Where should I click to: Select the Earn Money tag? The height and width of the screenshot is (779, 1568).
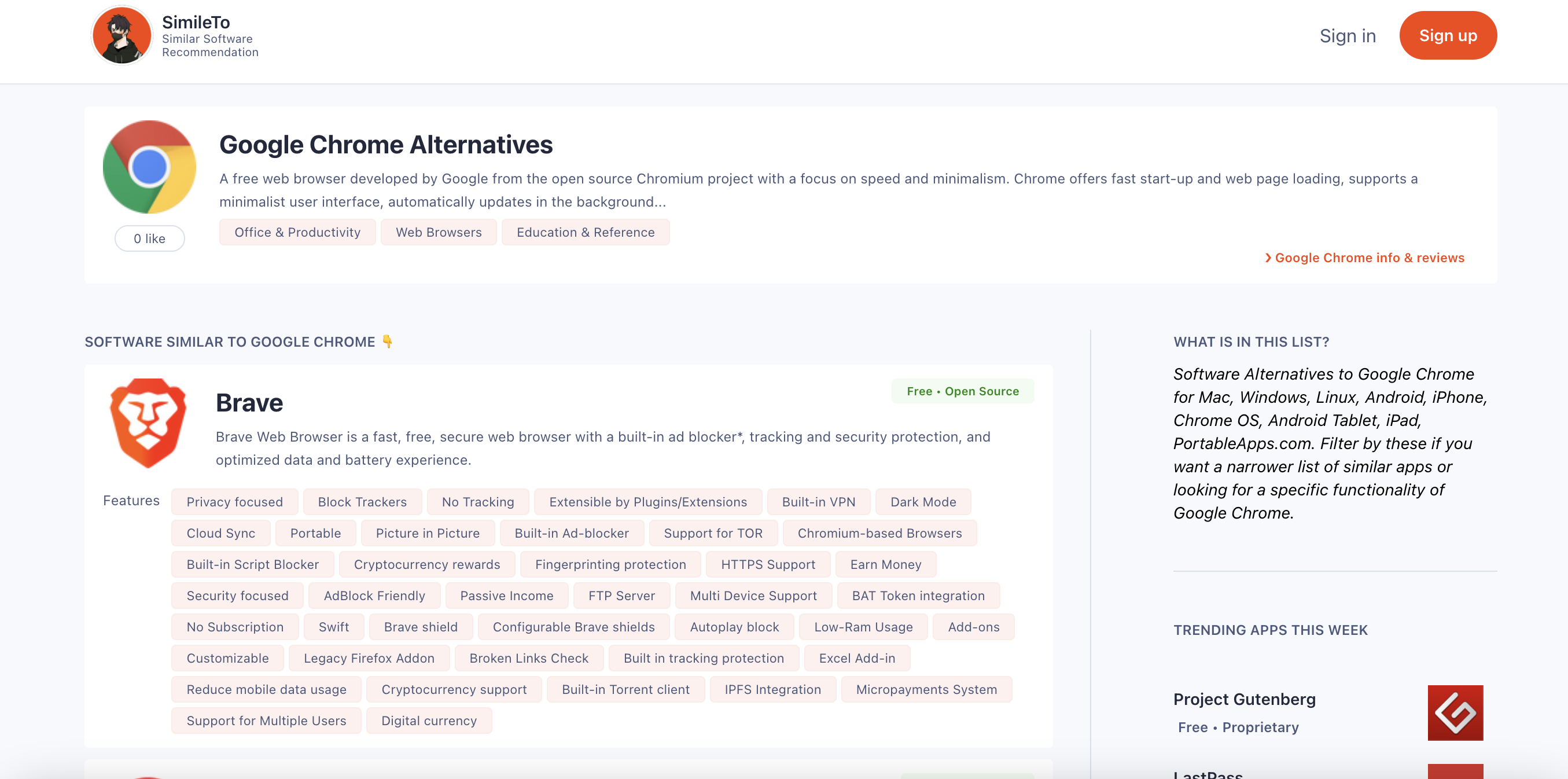point(886,565)
